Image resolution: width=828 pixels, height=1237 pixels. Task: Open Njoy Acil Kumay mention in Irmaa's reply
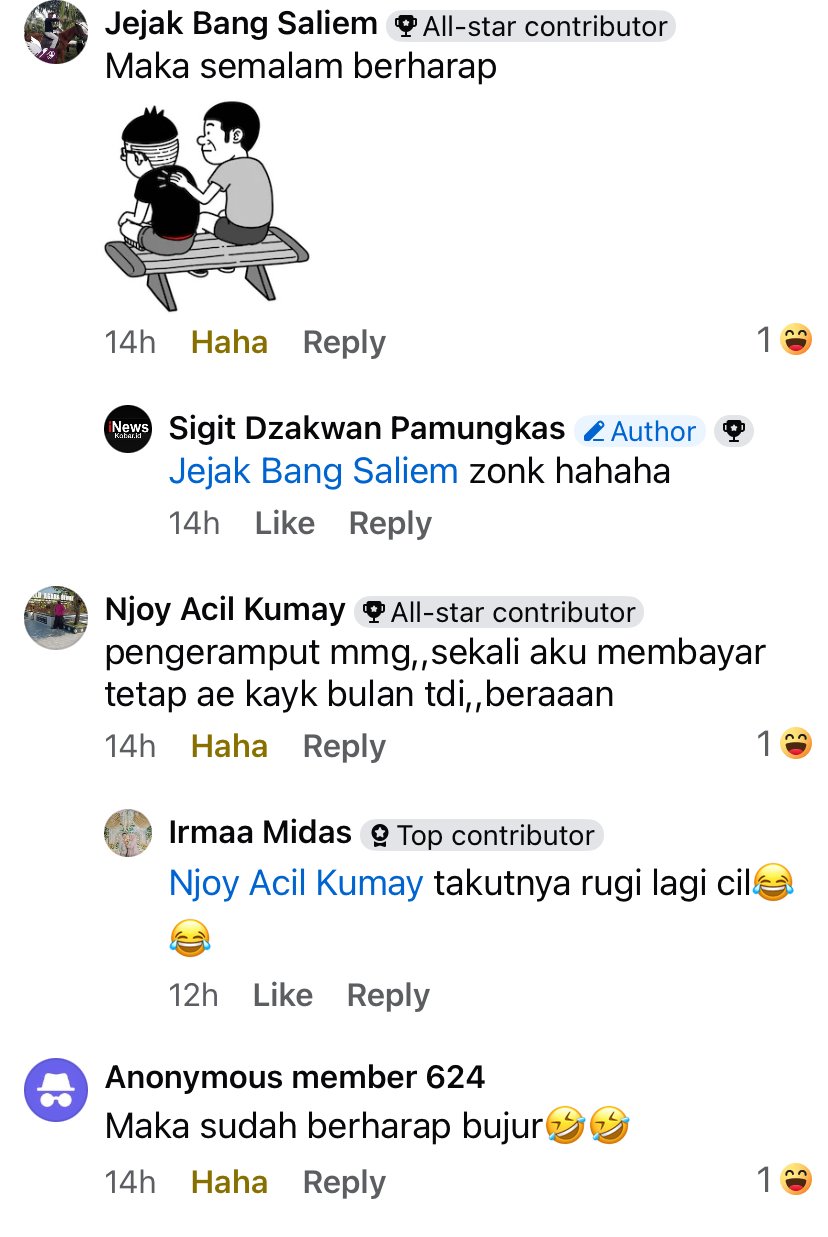[x=296, y=883]
